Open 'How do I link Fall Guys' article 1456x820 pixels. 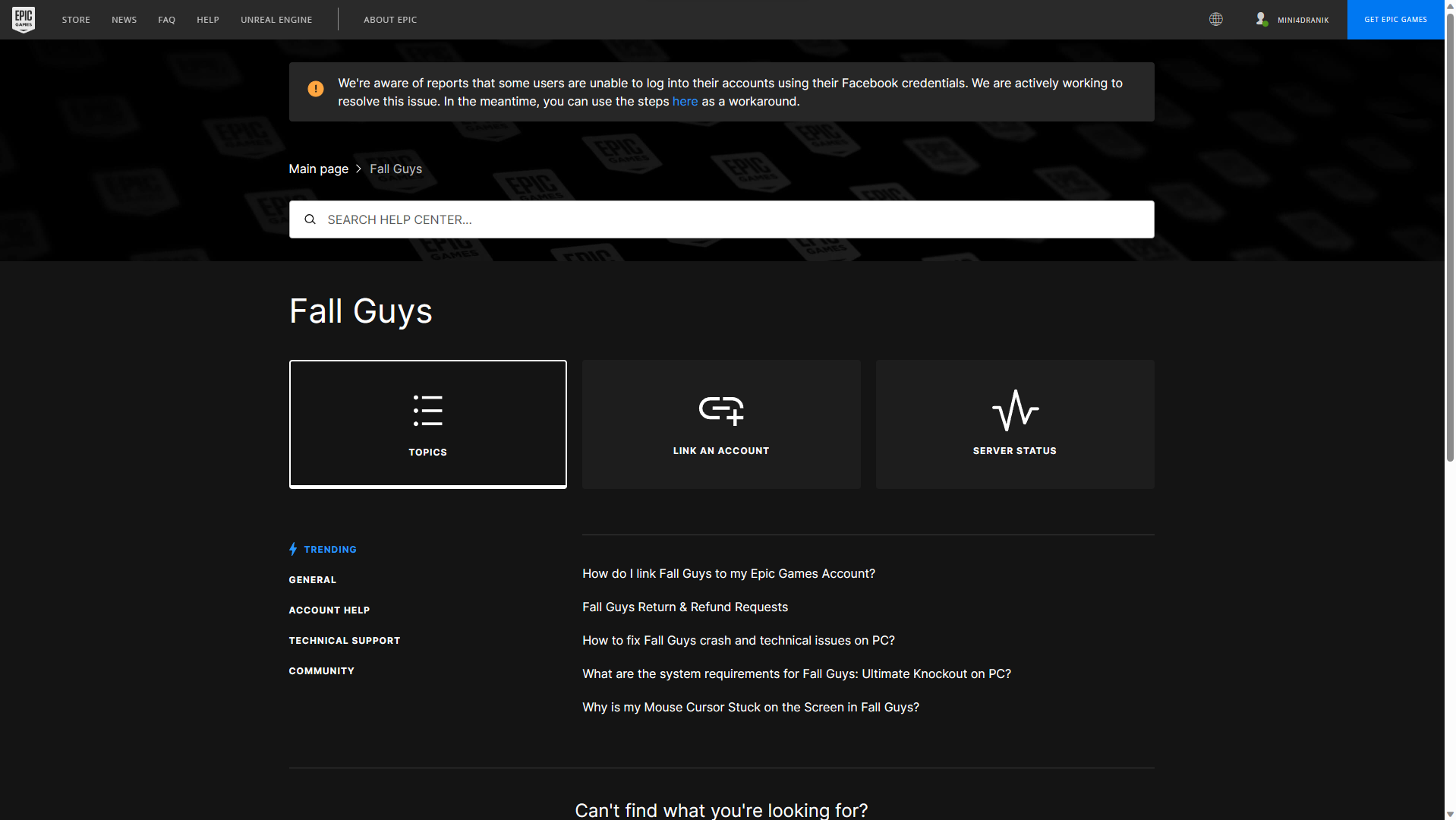point(729,574)
